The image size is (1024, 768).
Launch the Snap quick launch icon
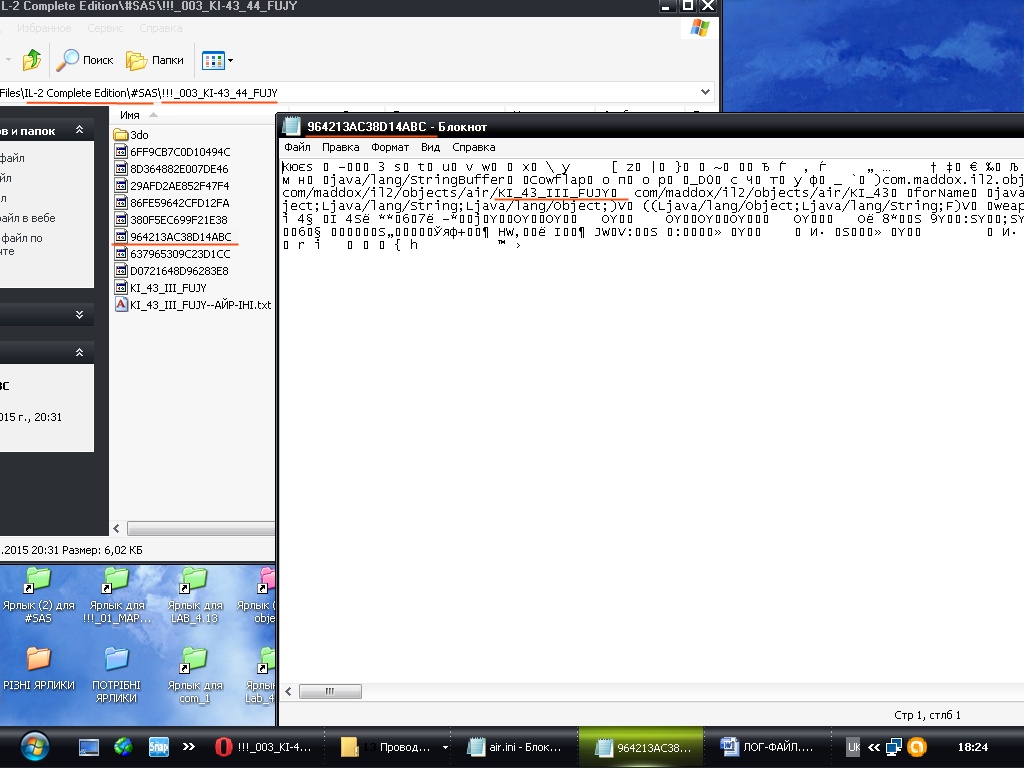(159, 746)
